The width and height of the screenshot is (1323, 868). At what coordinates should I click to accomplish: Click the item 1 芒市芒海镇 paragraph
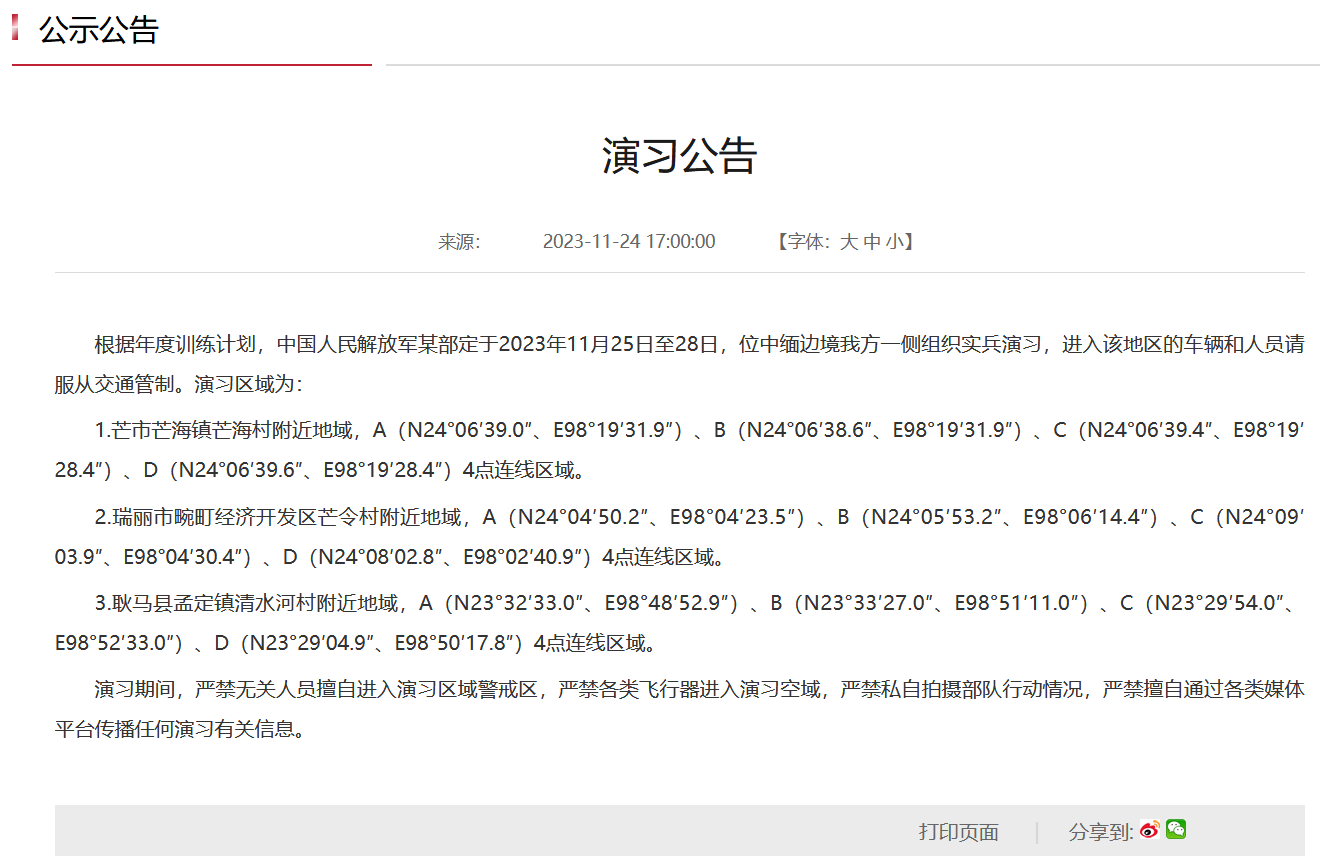680,450
